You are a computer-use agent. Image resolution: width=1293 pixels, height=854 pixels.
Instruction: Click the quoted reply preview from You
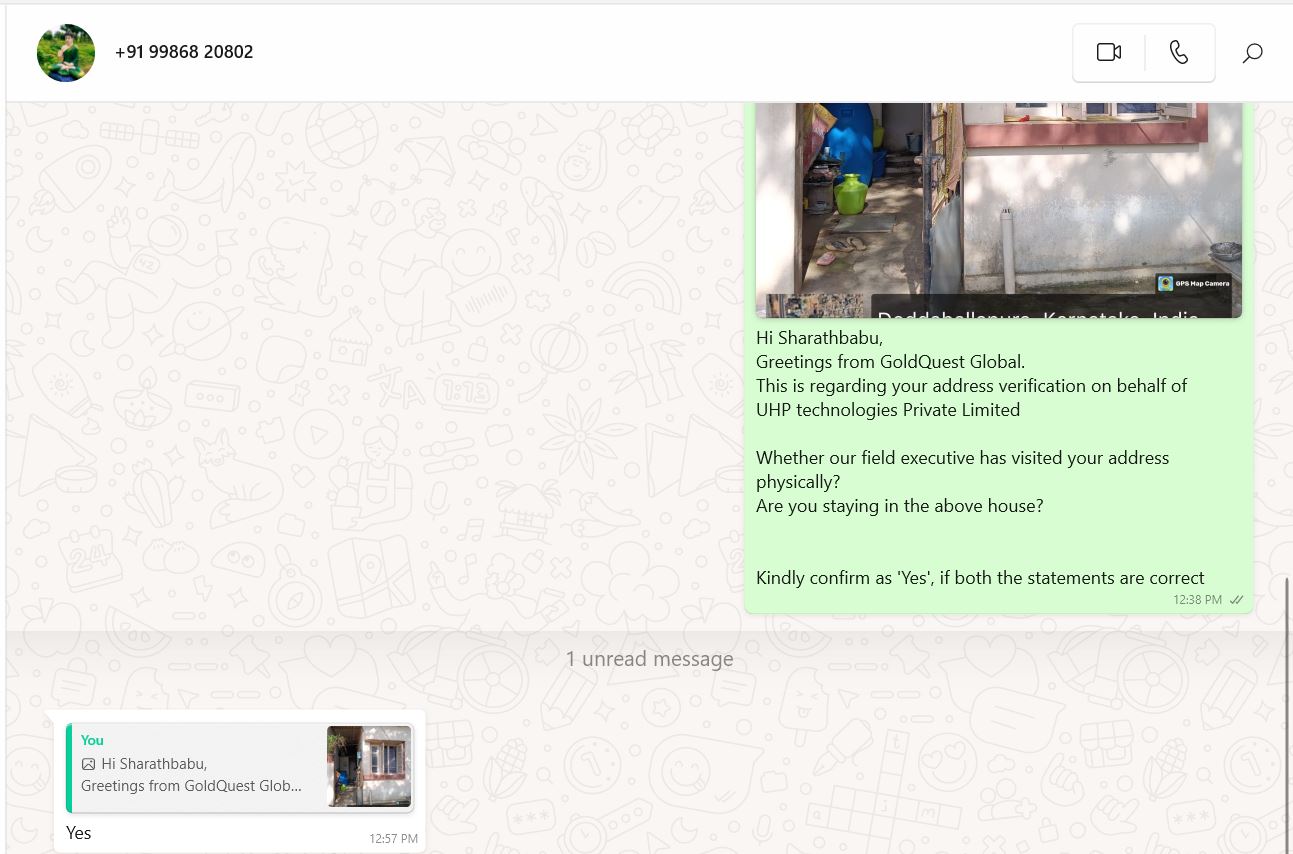click(x=239, y=767)
